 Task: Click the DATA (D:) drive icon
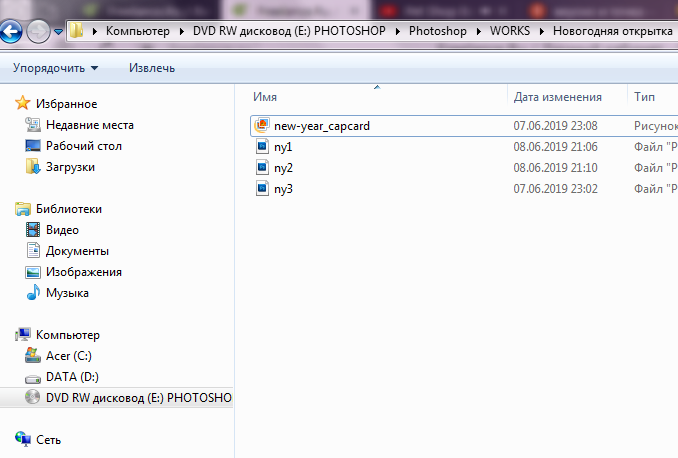tap(33, 379)
